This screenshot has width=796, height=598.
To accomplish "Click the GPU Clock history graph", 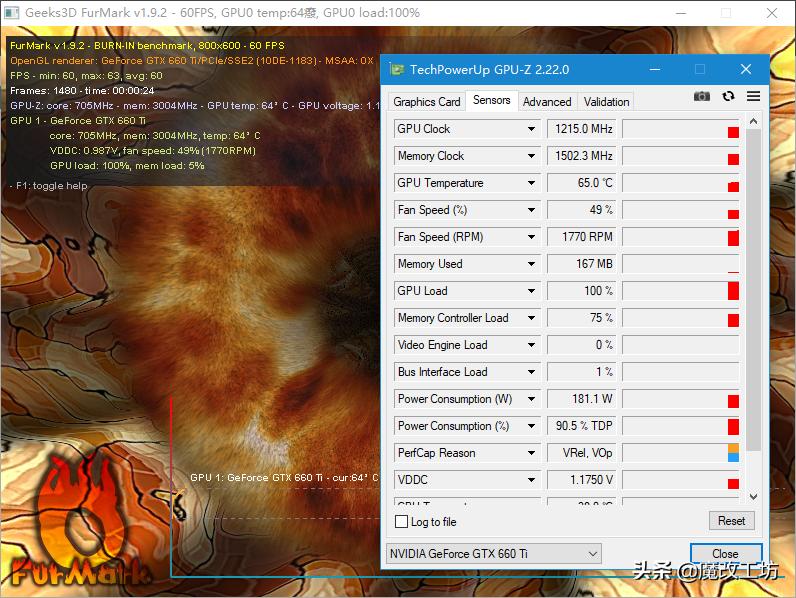I will pyautogui.click(x=680, y=129).
